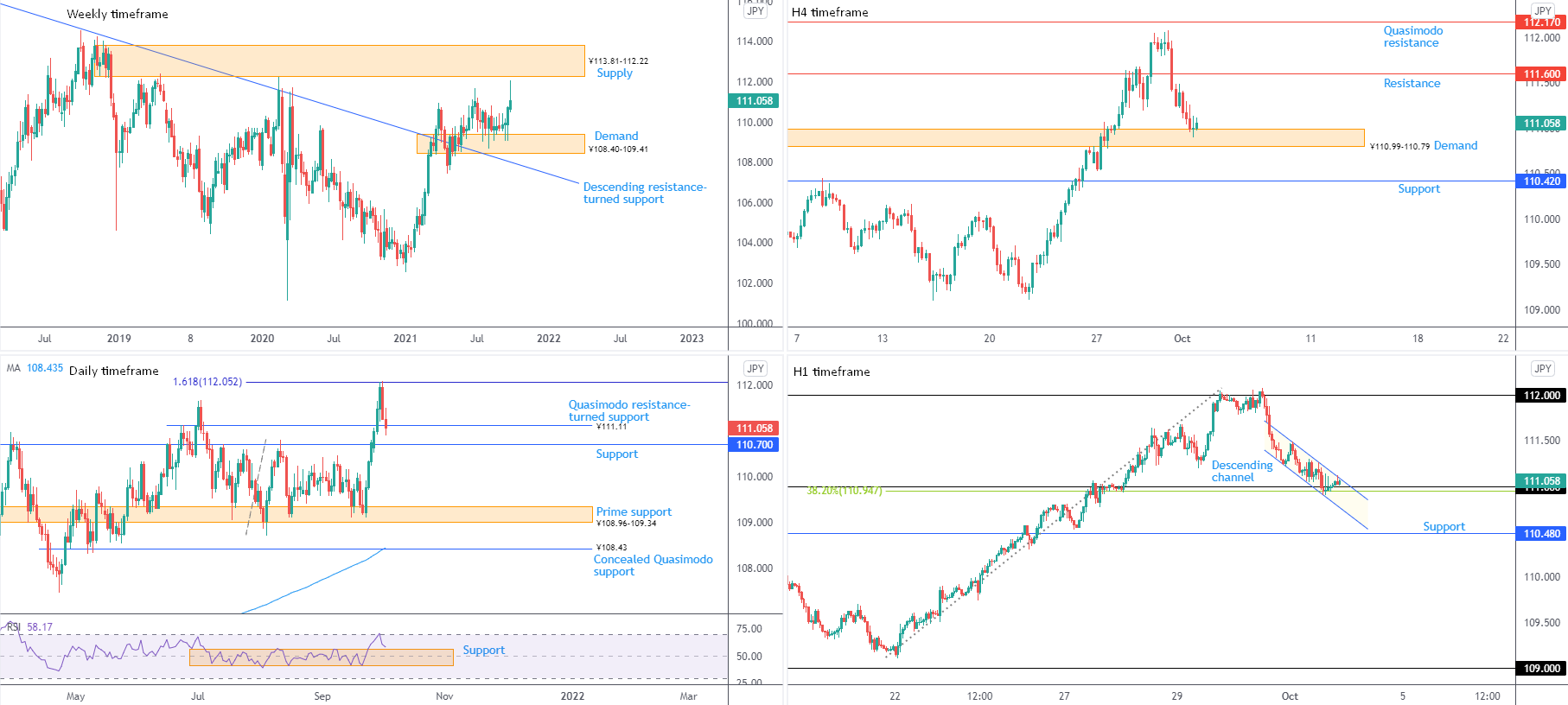
Task: Click the JPY currency button on the H4 chart
Action: coord(1543,11)
